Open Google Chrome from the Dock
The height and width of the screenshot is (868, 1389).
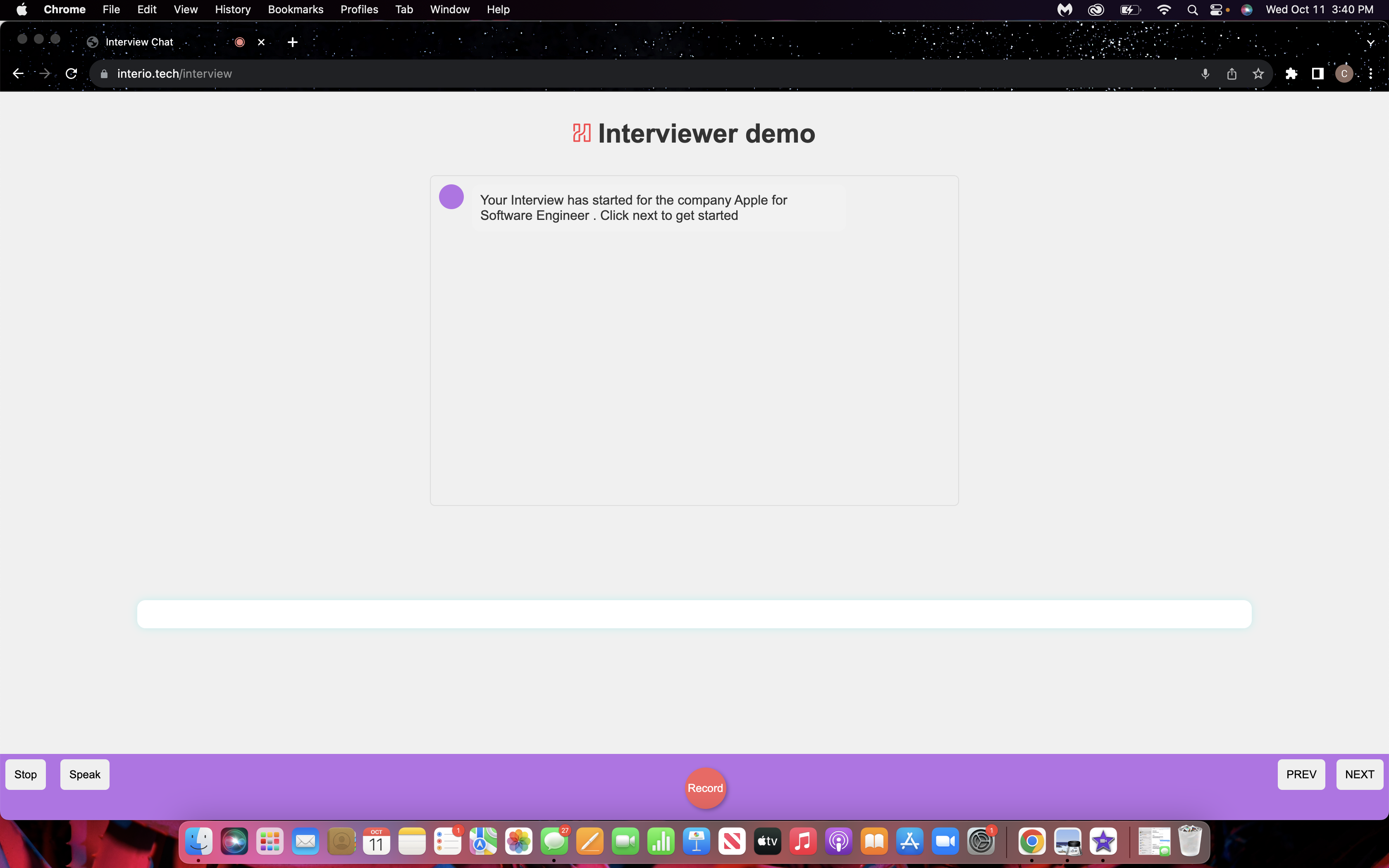(1032, 842)
